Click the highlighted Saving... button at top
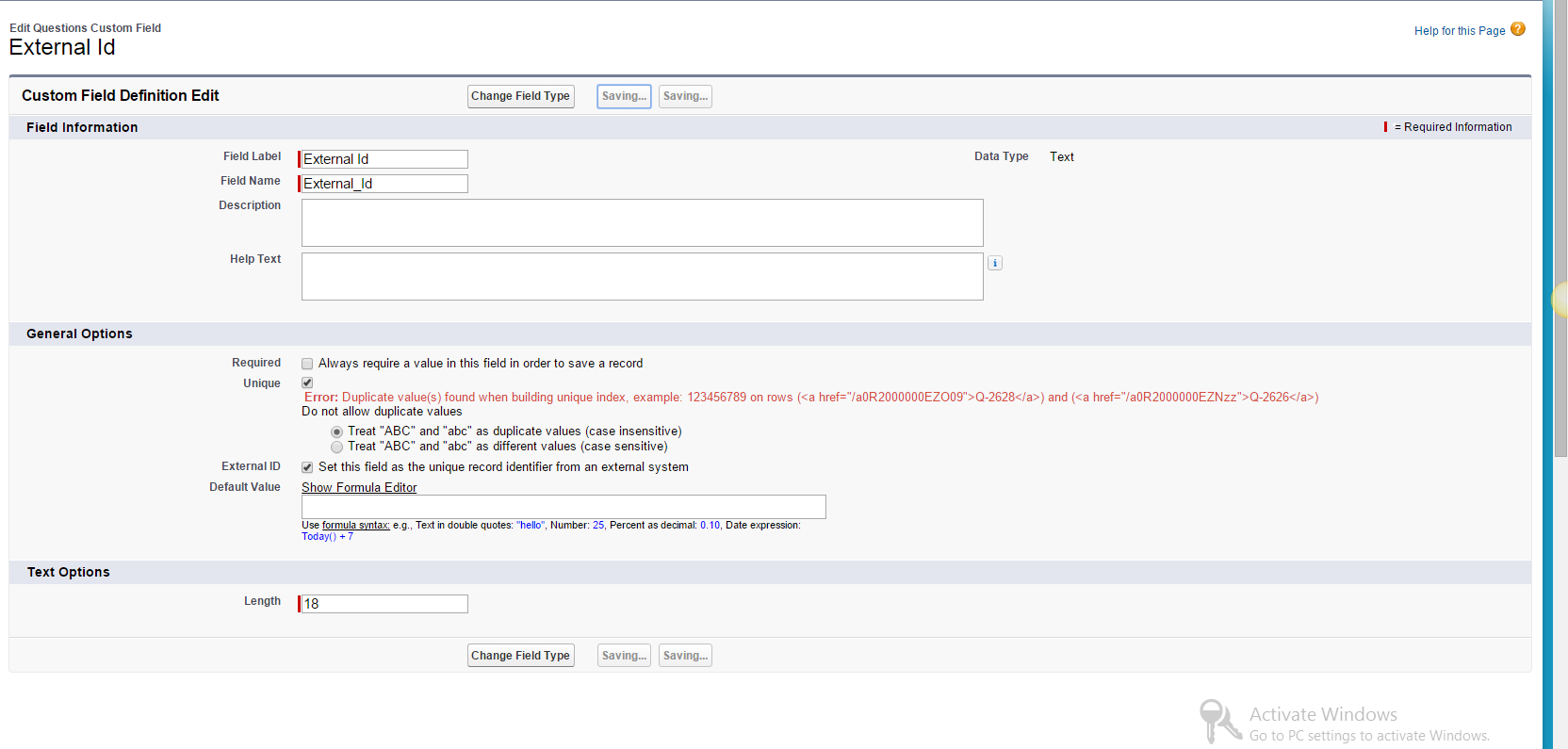 pyautogui.click(x=624, y=96)
